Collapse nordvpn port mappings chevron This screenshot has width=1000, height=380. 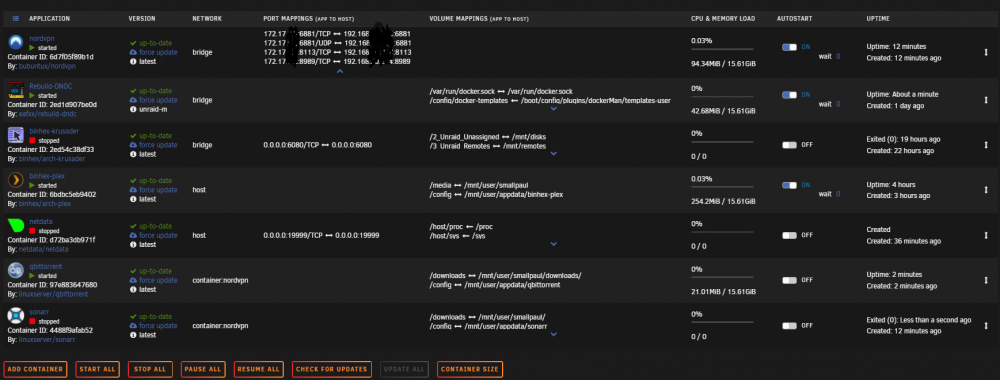point(340,71)
